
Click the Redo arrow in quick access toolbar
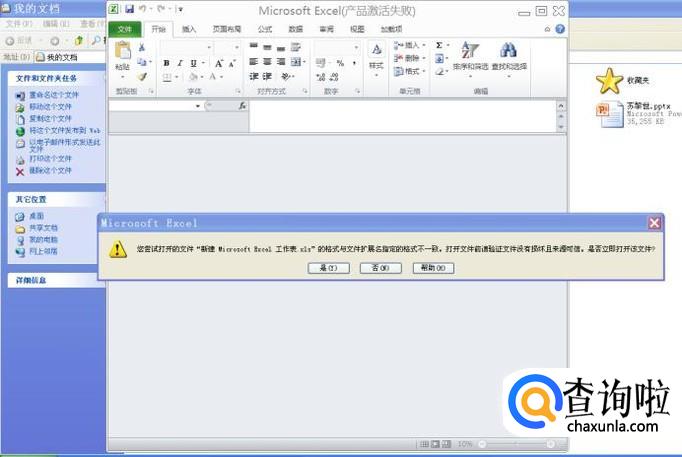161,9
